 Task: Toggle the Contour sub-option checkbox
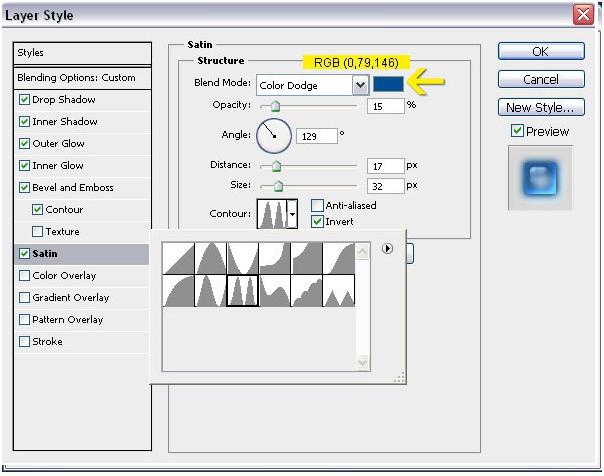pyautogui.click(x=37, y=209)
